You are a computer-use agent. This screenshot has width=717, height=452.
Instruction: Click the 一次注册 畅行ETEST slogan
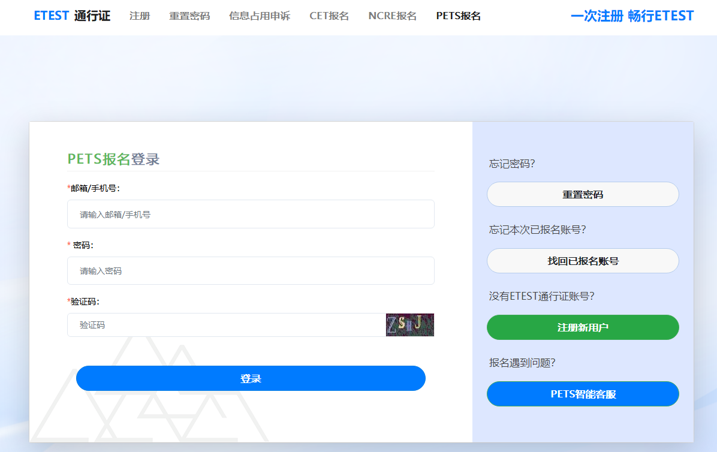[631, 16]
